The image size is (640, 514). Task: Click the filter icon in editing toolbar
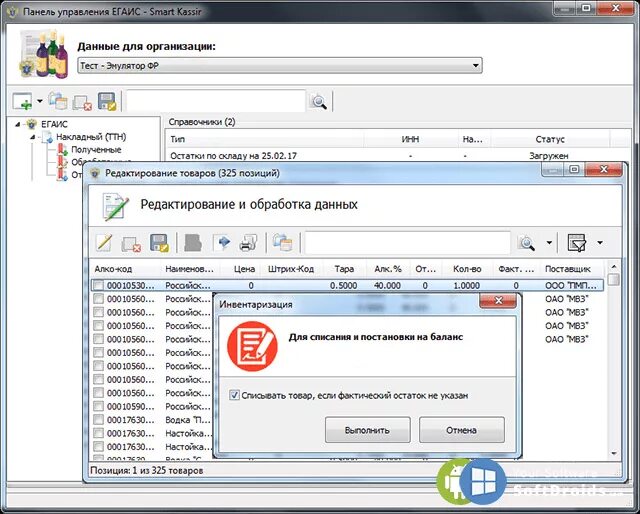point(577,243)
